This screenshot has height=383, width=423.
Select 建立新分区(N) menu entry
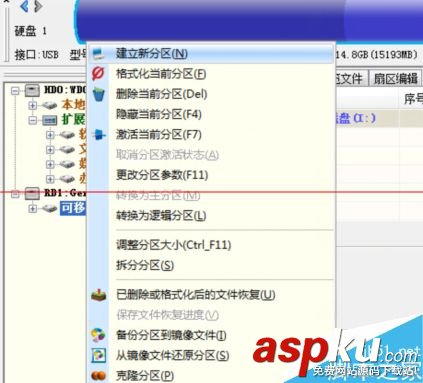pyautogui.click(x=210, y=53)
